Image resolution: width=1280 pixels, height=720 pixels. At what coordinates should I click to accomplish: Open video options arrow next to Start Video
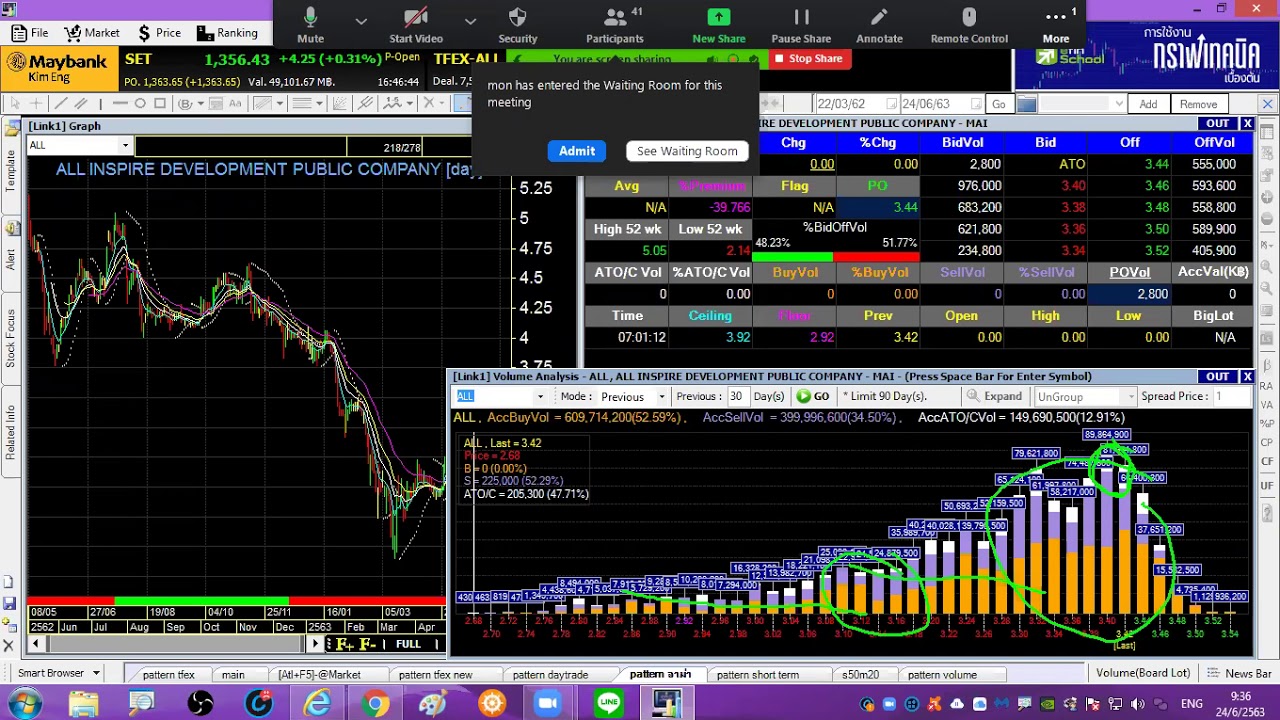point(470,20)
